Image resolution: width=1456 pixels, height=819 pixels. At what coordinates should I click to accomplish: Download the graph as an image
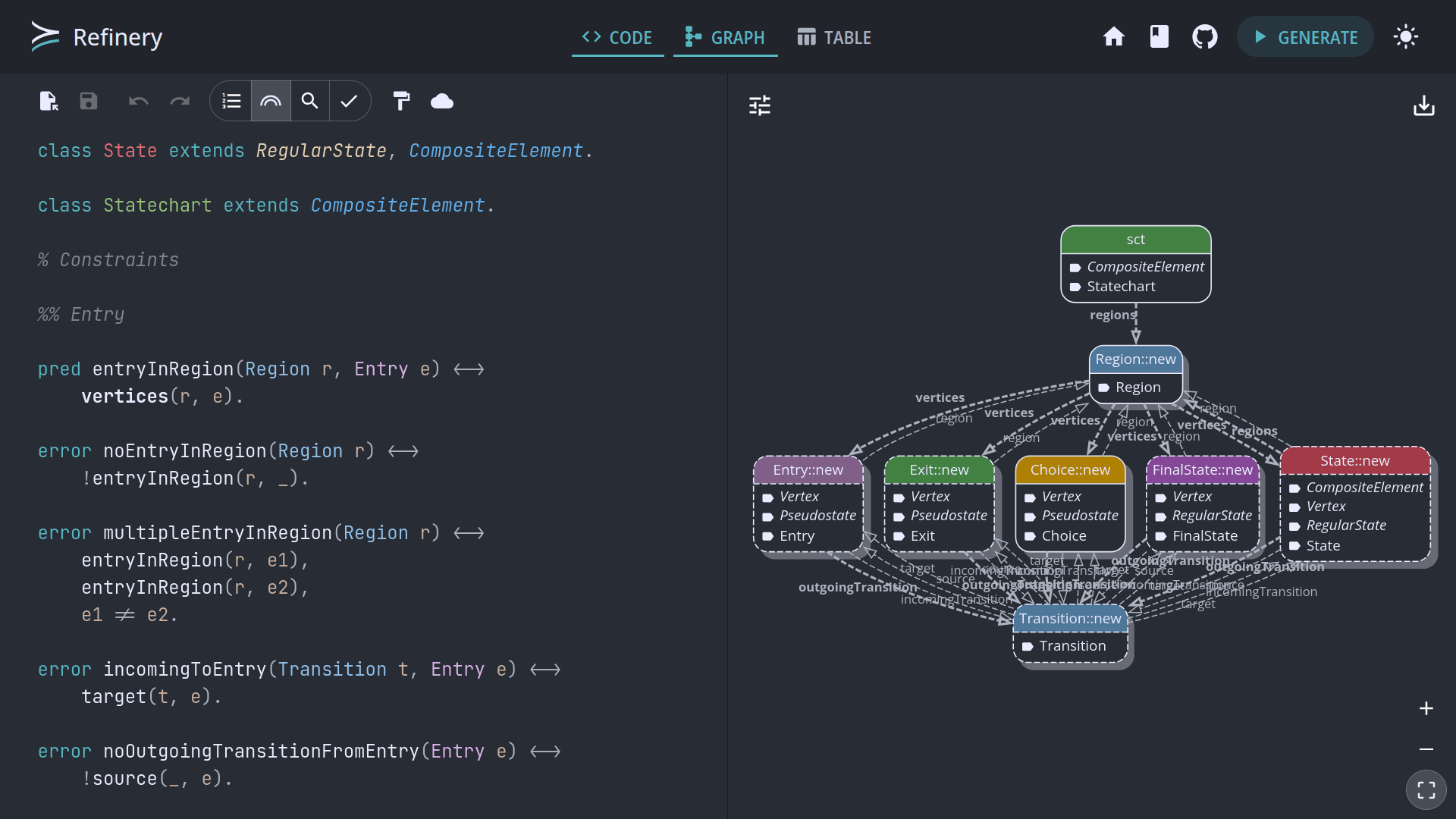[1423, 105]
